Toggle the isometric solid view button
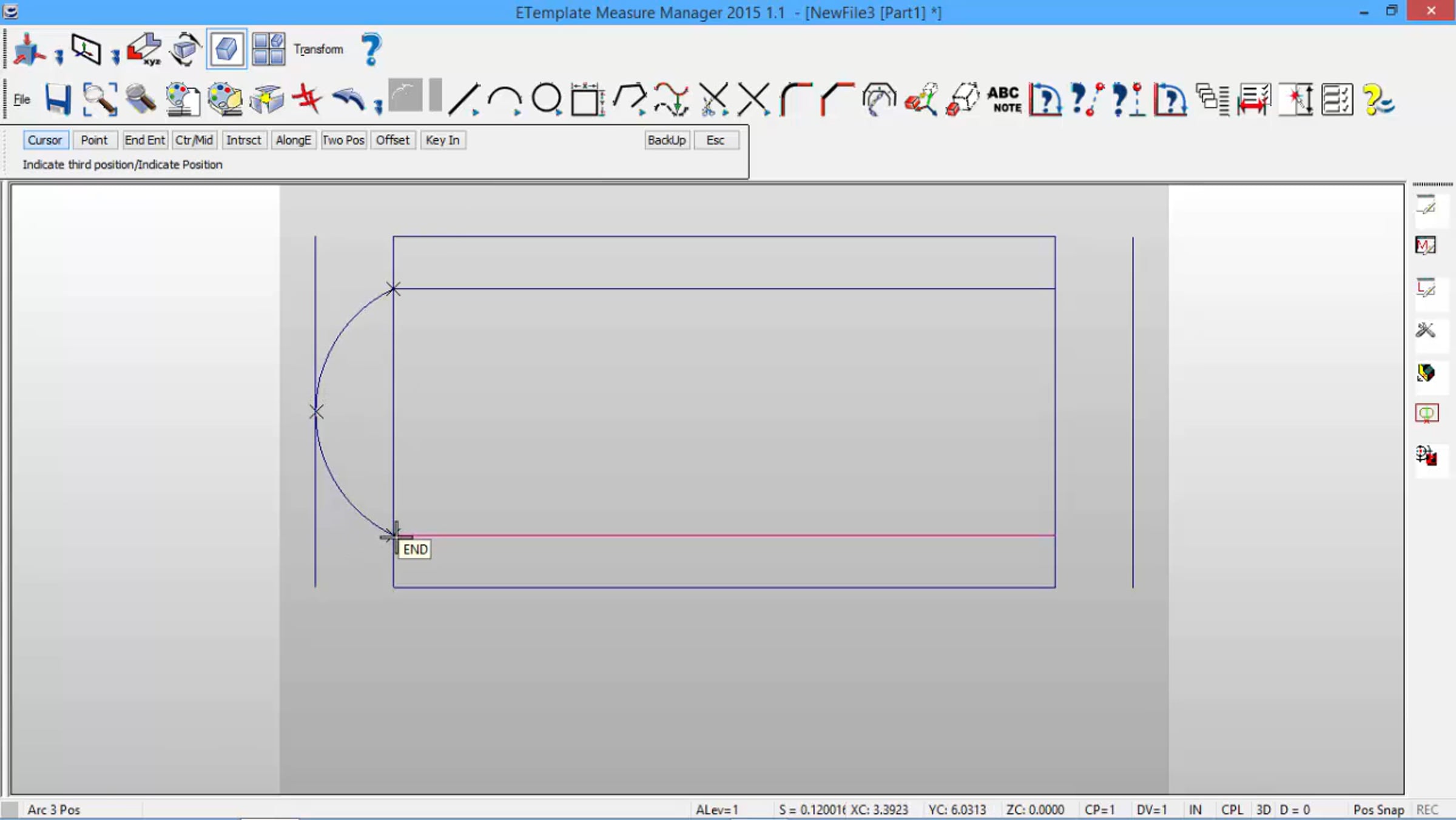Viewport: 1456px width, 820px height. coord(226,49)
